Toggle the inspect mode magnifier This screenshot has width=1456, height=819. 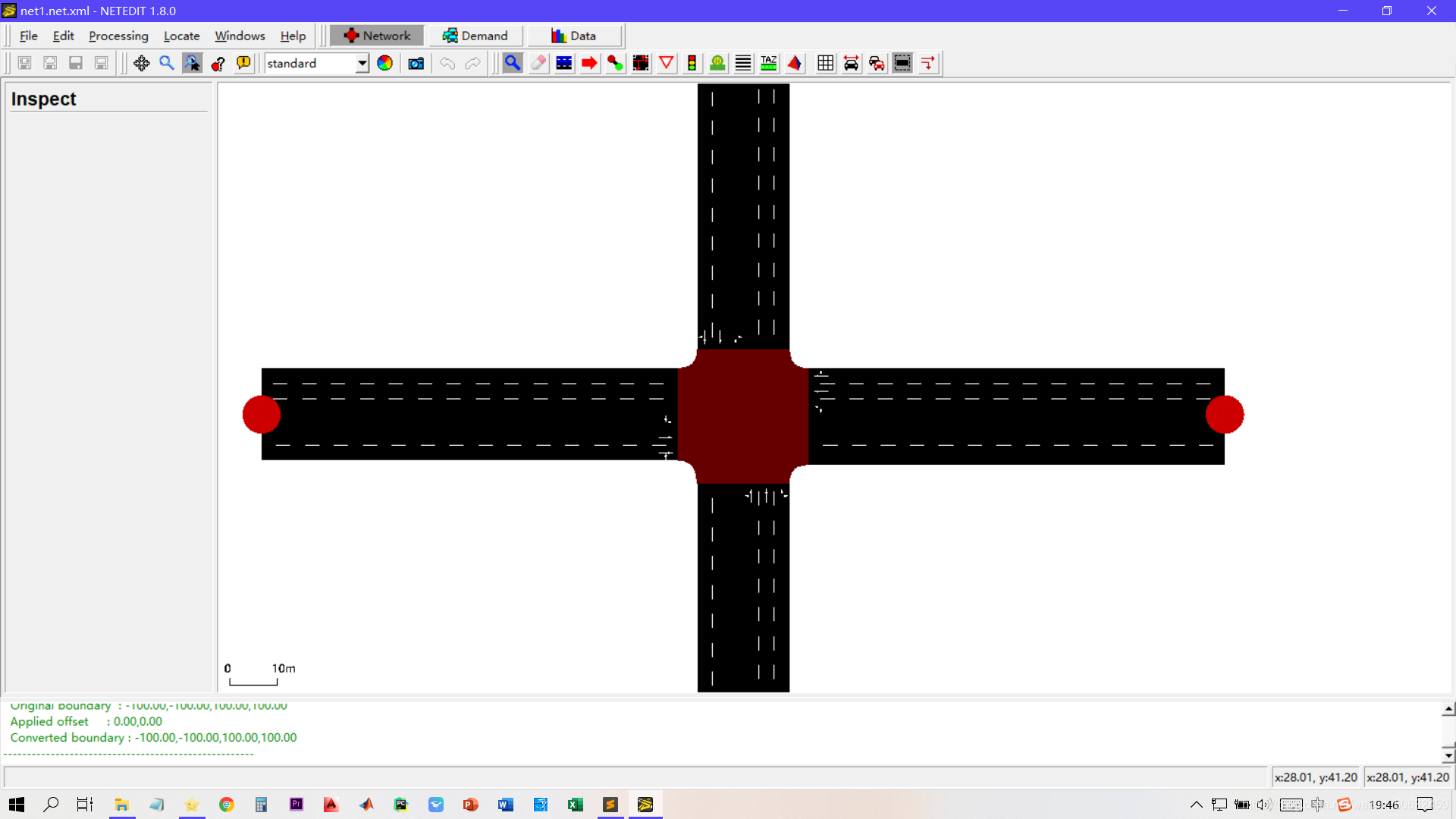click(513, 63)
